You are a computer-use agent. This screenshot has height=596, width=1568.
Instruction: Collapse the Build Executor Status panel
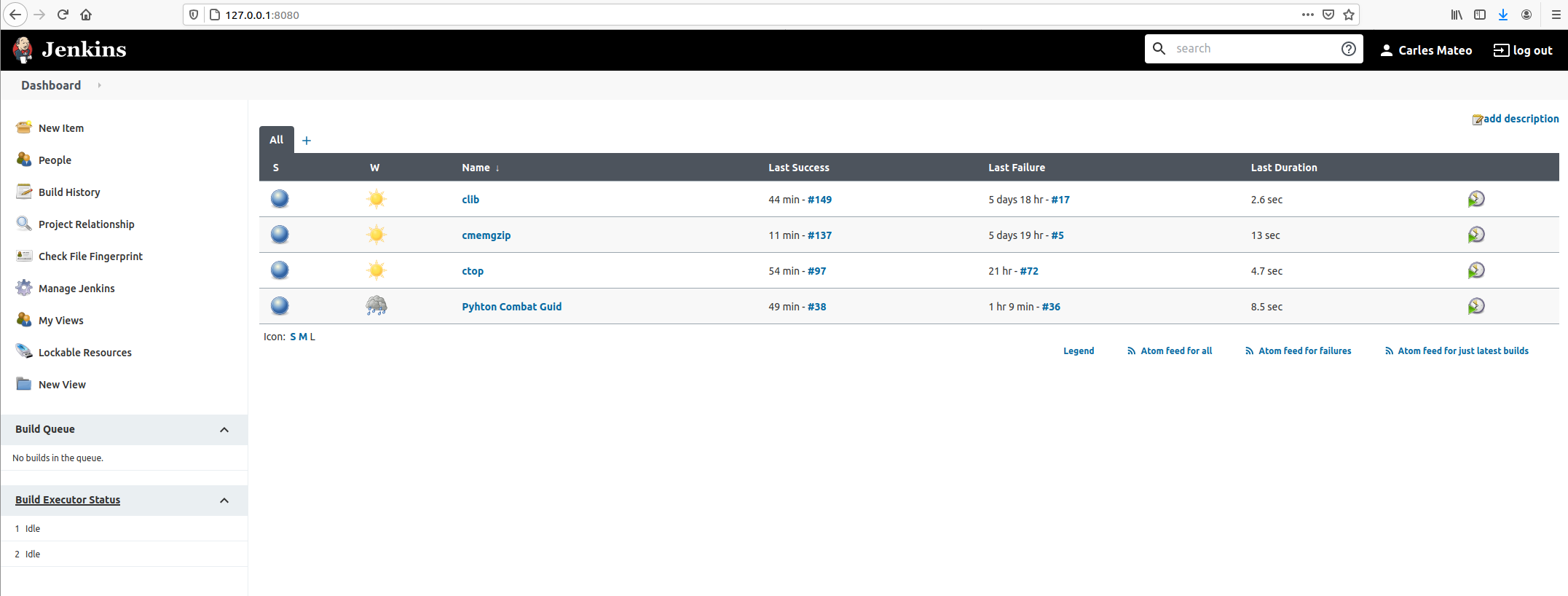point(224,501)
